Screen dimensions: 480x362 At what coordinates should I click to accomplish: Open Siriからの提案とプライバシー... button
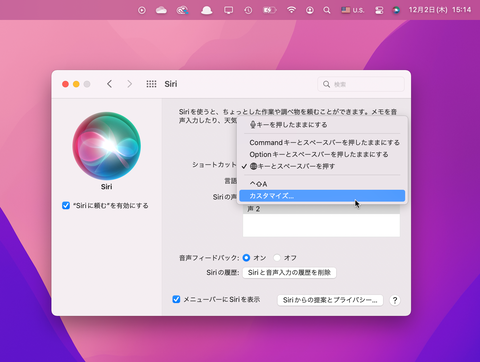click(330, 300)
